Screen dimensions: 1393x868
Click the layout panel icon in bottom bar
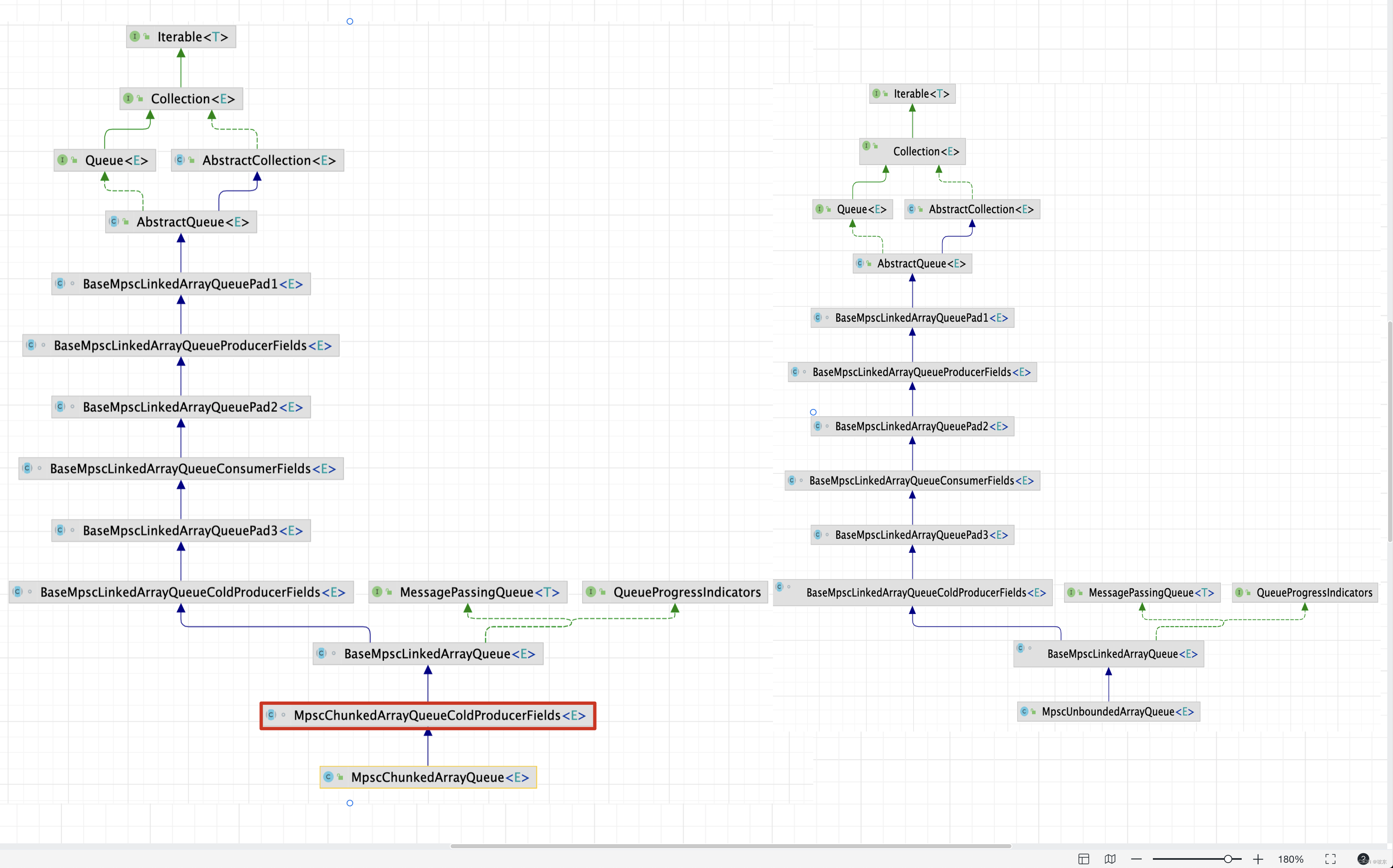(1083, 859)
